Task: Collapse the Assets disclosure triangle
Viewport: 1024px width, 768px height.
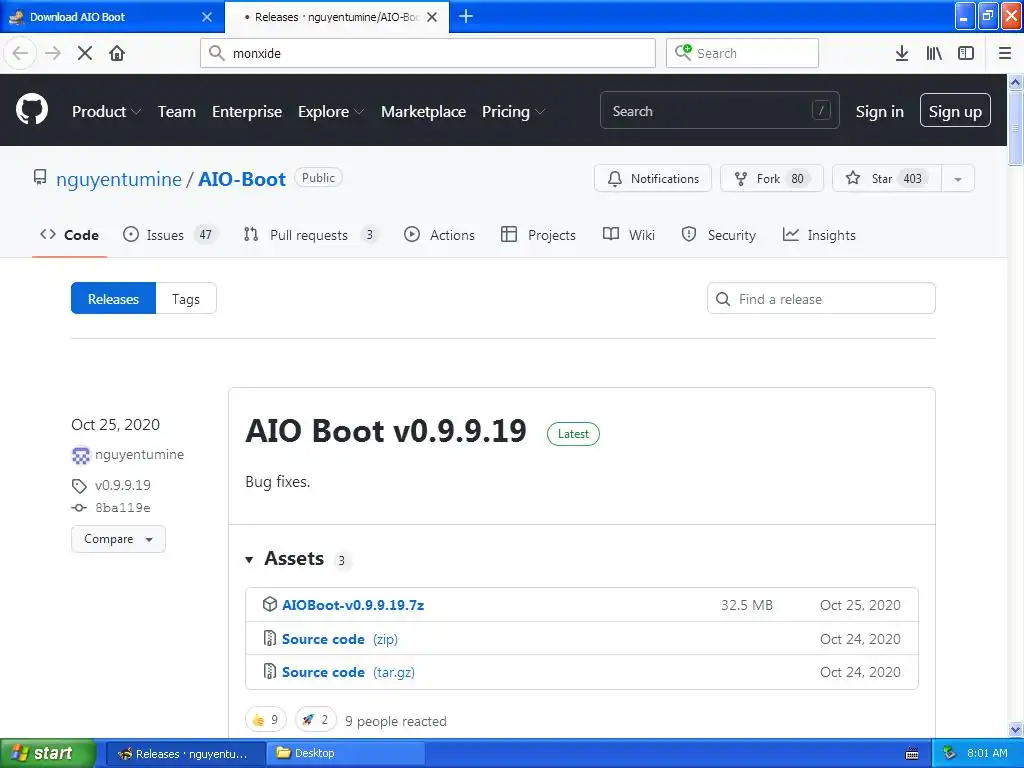Action: [x=249, y=560]
